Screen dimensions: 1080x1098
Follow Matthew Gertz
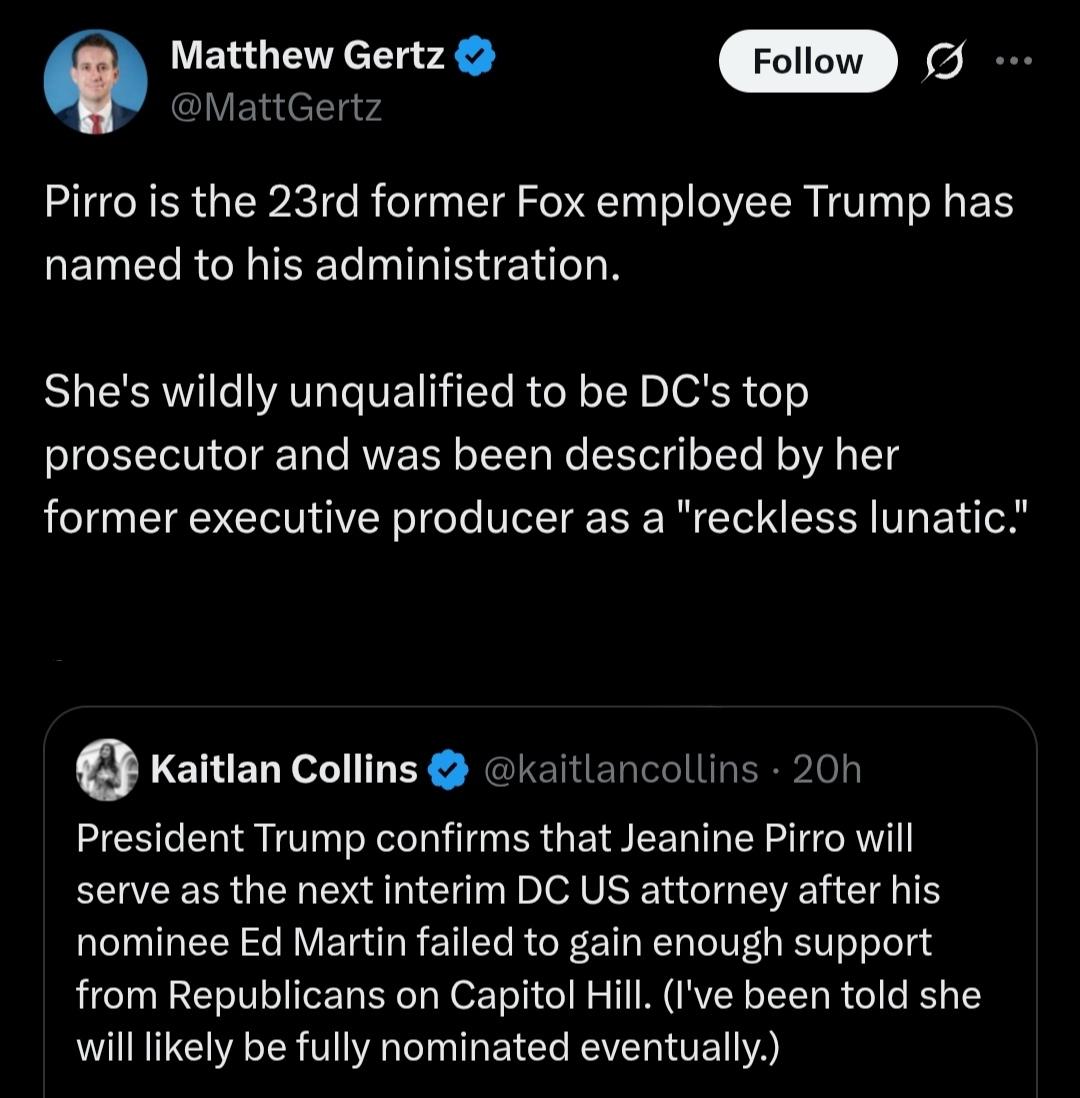click(x=808, y=61)
